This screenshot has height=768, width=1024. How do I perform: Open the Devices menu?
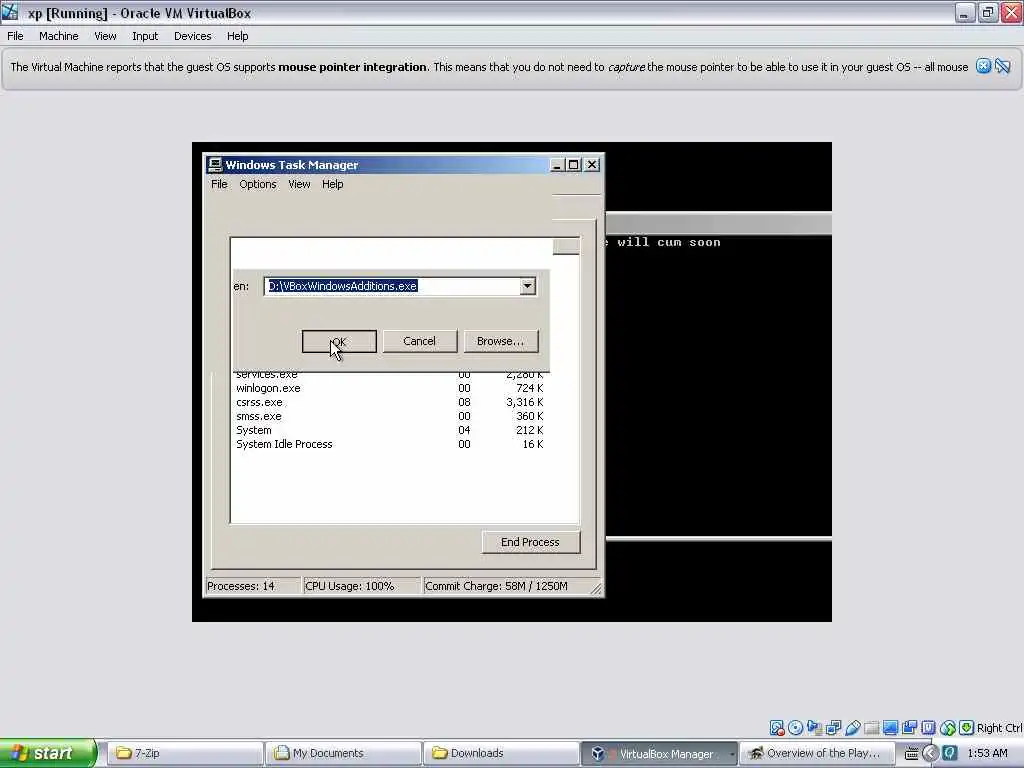193,36
